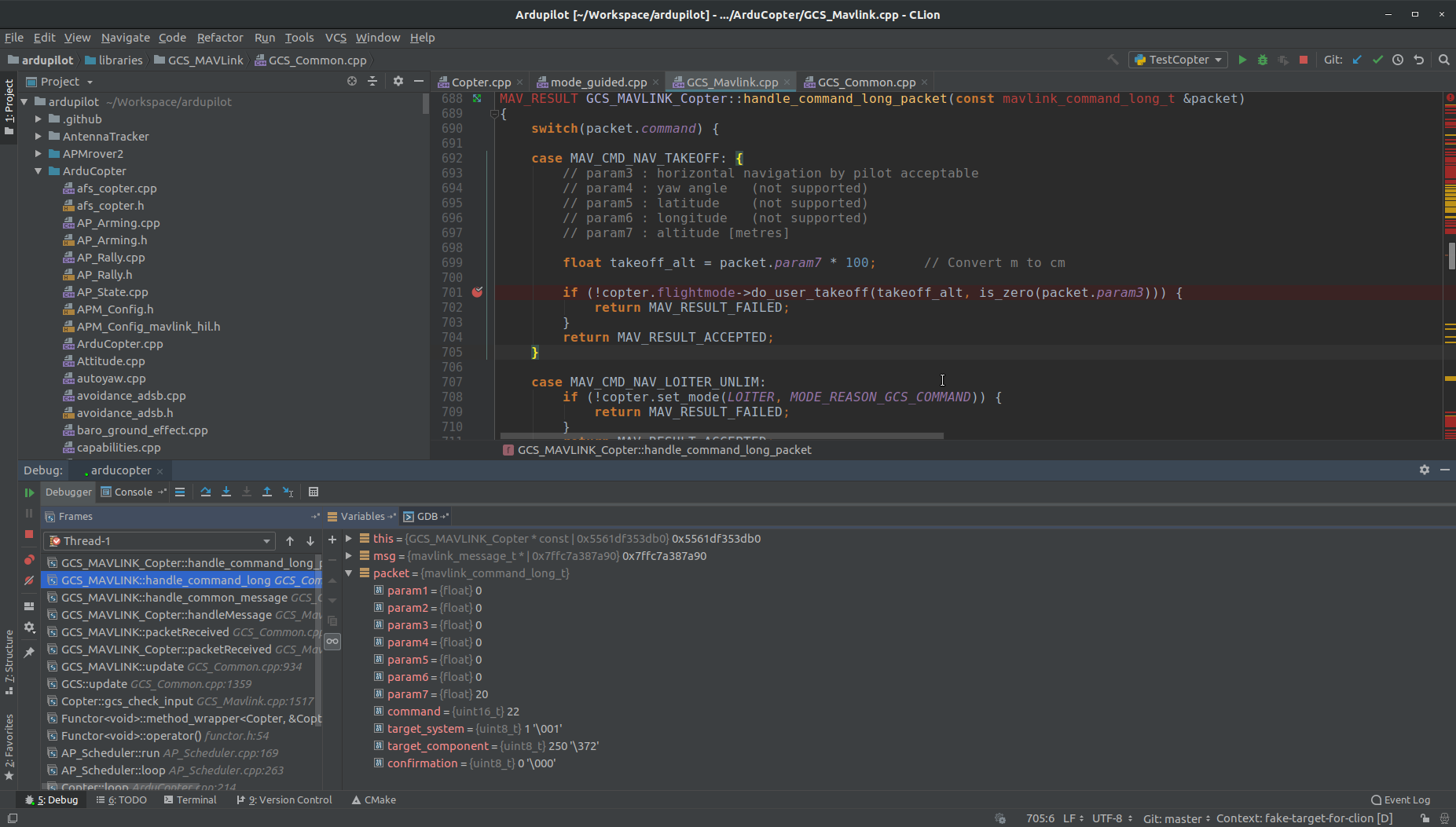Select AP_Arming.cpp in the project tree
The height and width of the screenshot is (827, 1456).
tap(118, 223)
